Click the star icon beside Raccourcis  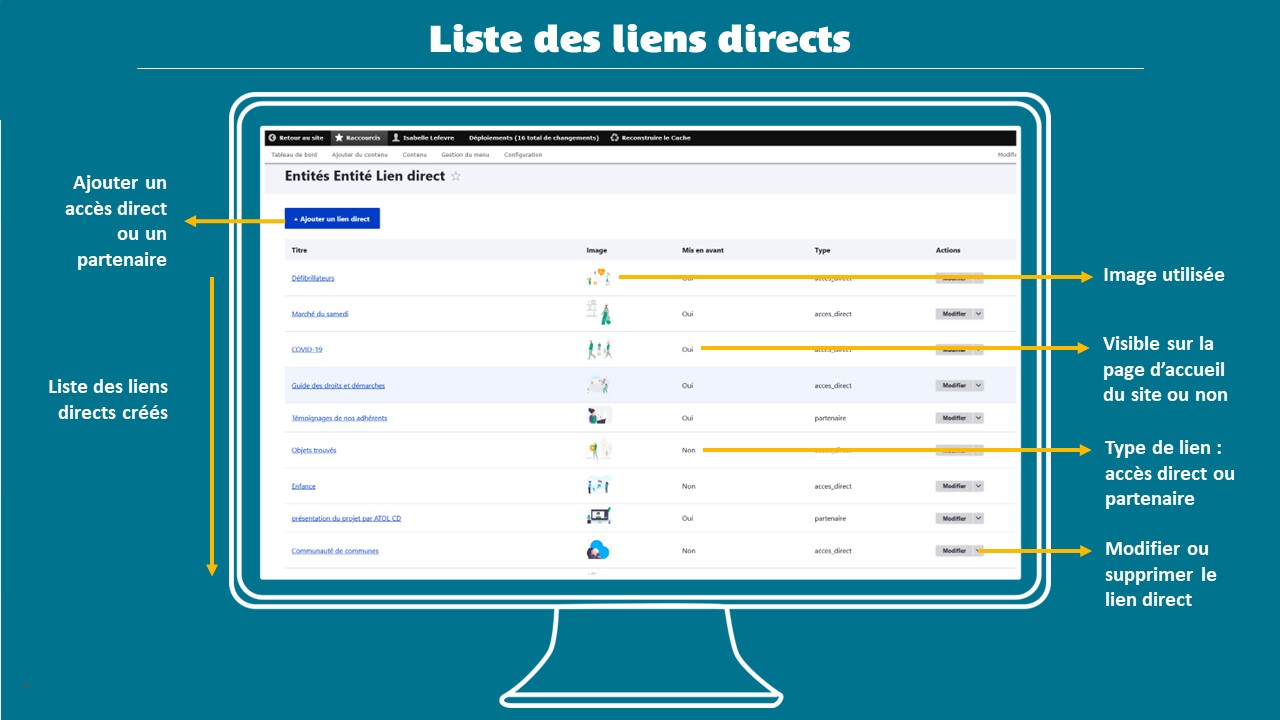tap(339, 138)
